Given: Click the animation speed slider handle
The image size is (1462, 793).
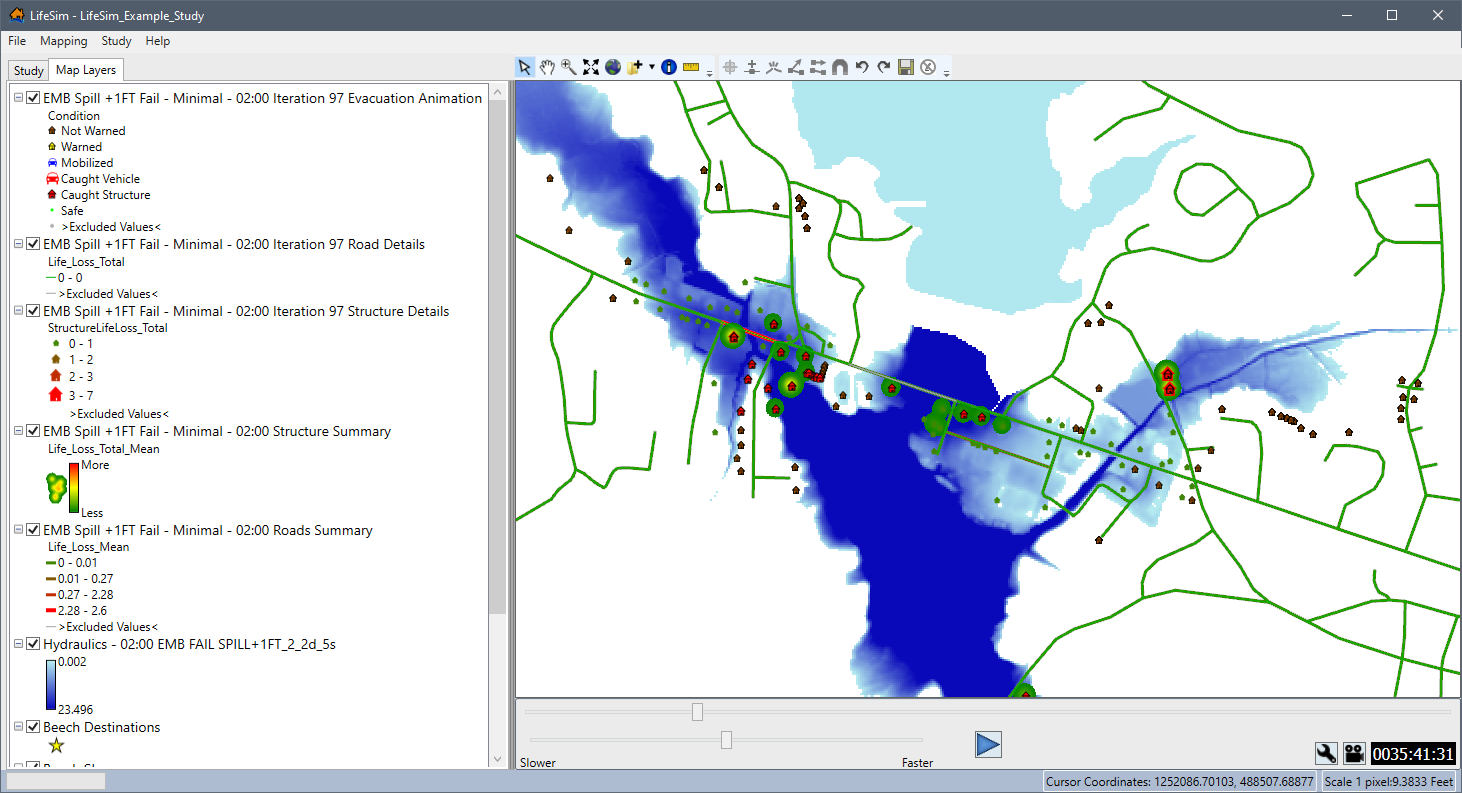Looking at the screenshot, I should pyautogui.click(x=727, y=740).
